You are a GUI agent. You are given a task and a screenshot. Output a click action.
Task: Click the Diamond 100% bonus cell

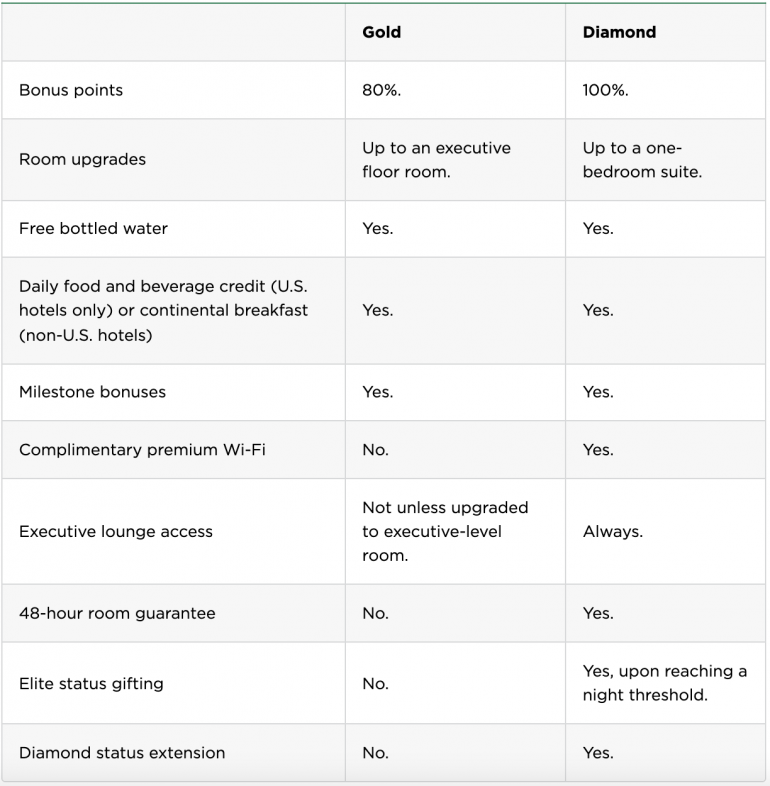click(x=605, y=90)
